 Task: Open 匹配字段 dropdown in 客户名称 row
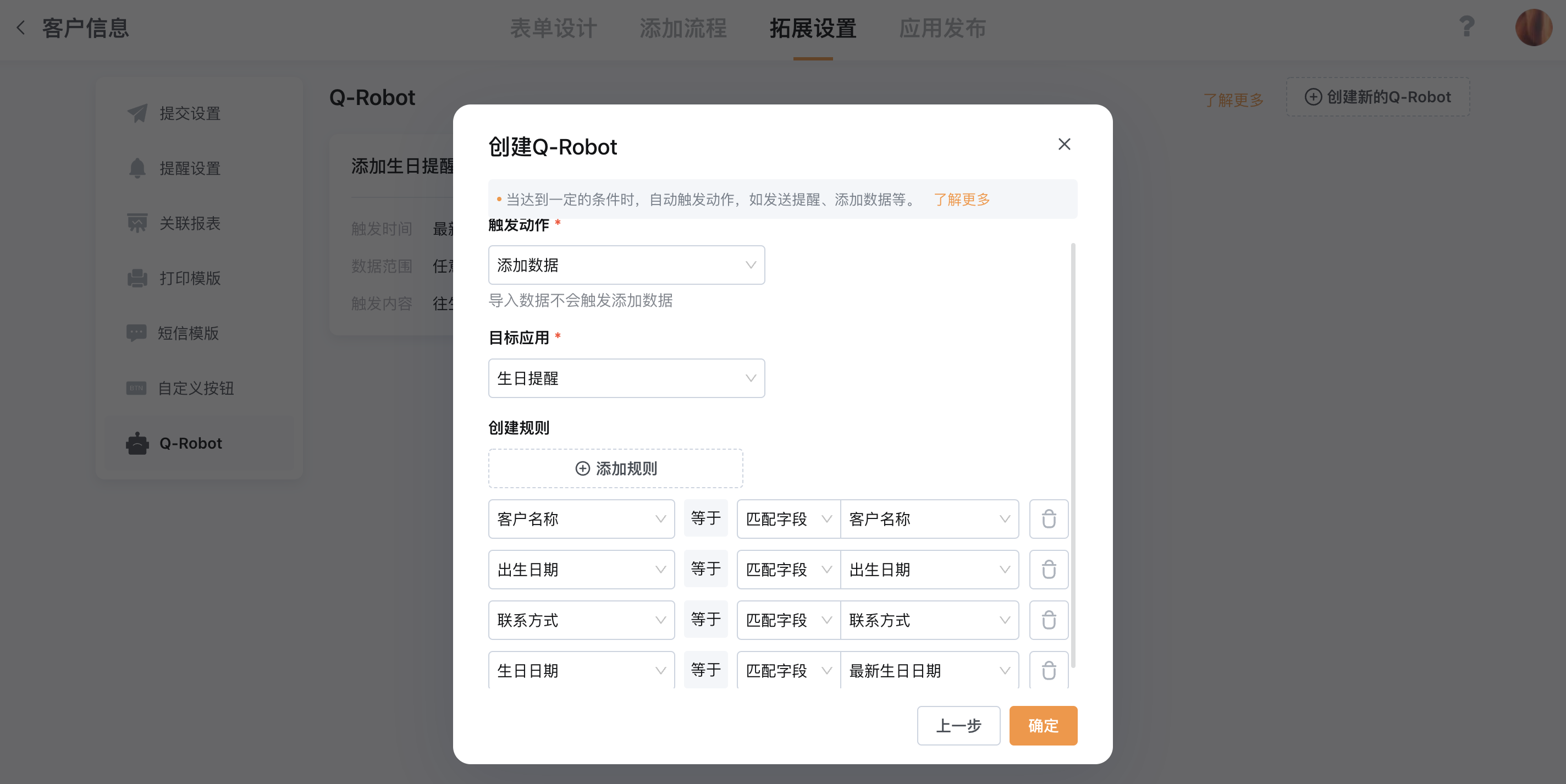(788, 519)
